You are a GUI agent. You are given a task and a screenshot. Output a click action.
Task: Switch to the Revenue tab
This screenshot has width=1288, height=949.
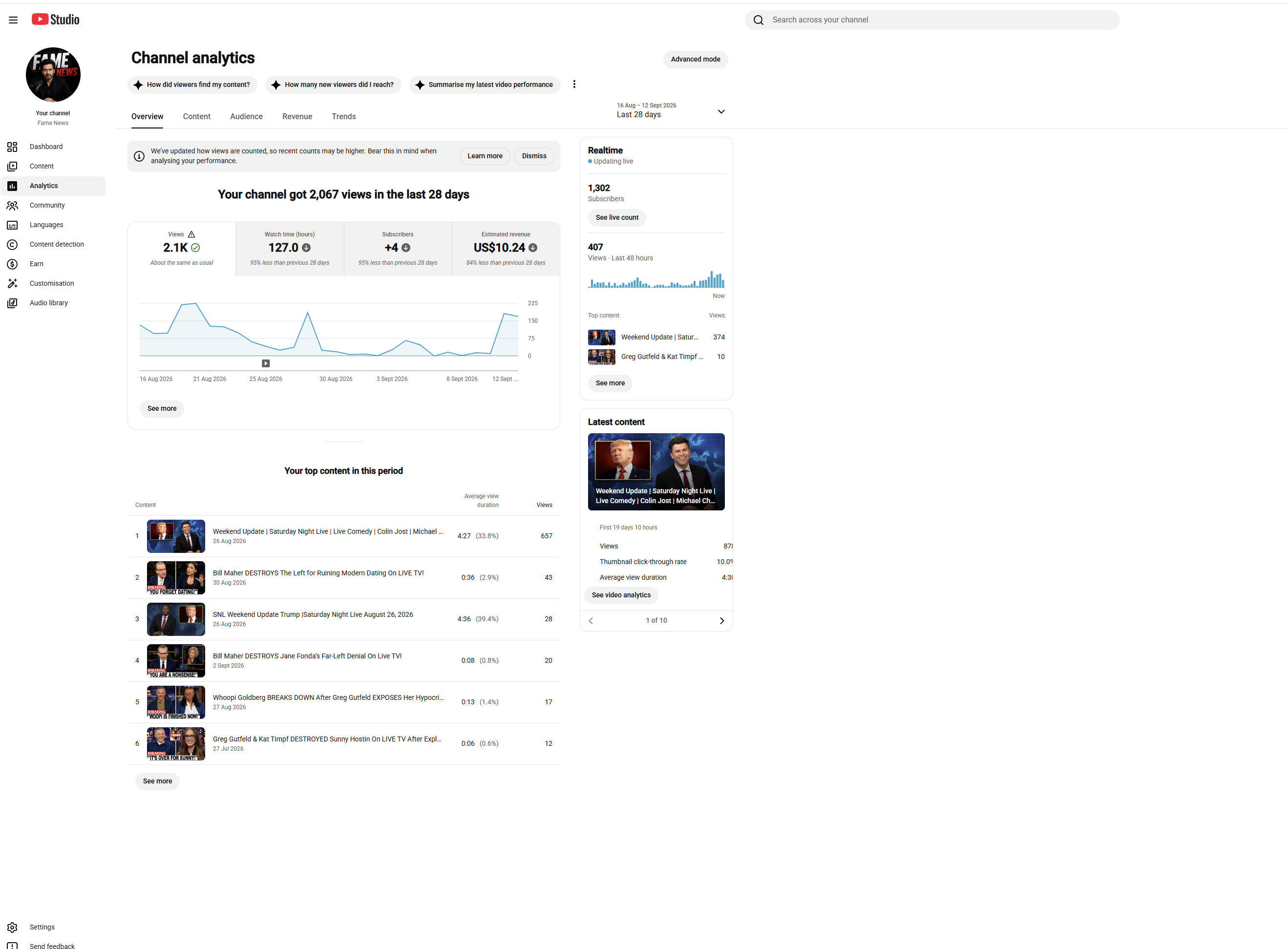pyautogui.click(x=297, y=117)
